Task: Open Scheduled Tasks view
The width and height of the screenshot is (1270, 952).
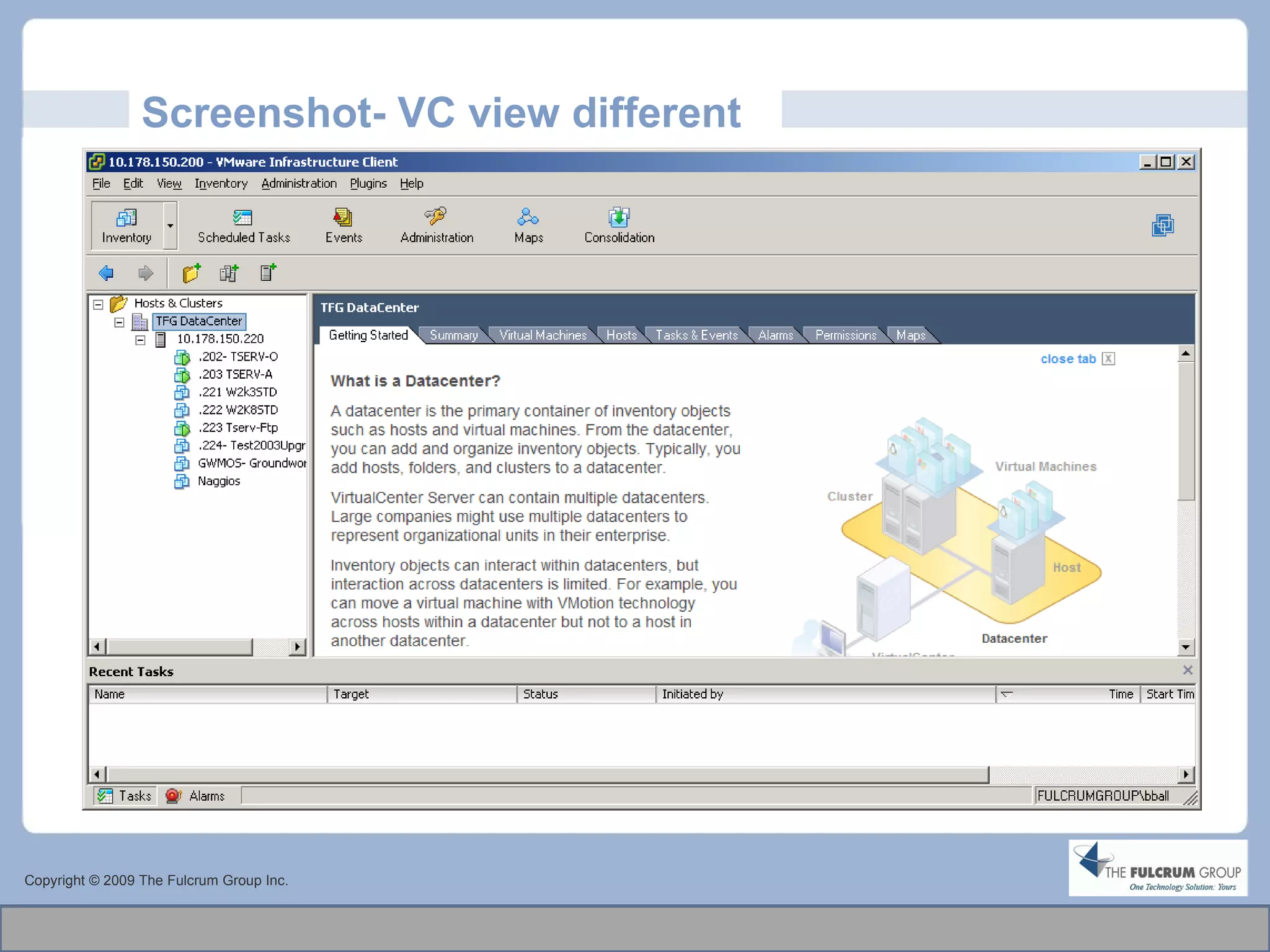Action: [x=244, y=226]
